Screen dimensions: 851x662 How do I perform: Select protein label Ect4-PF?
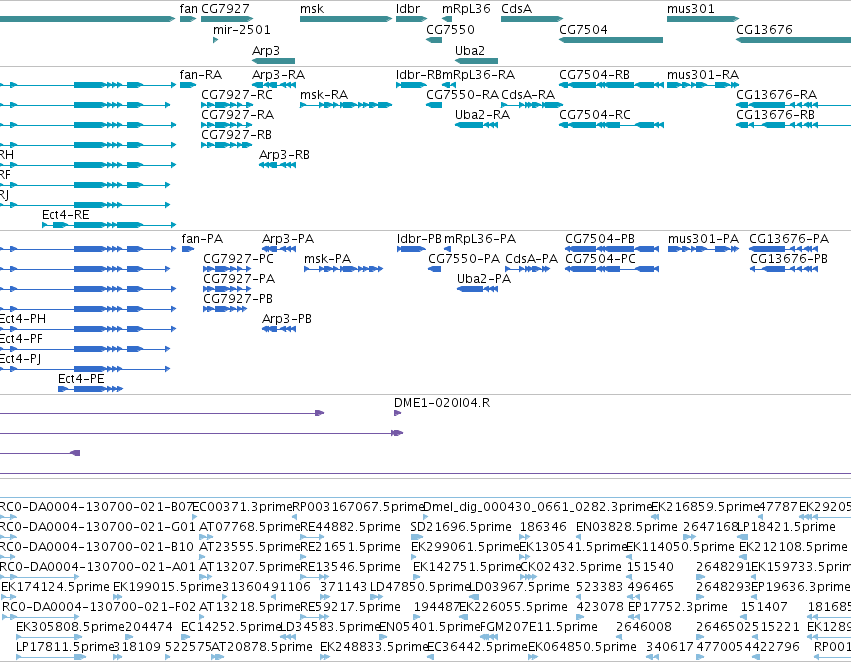coord(21,339)
